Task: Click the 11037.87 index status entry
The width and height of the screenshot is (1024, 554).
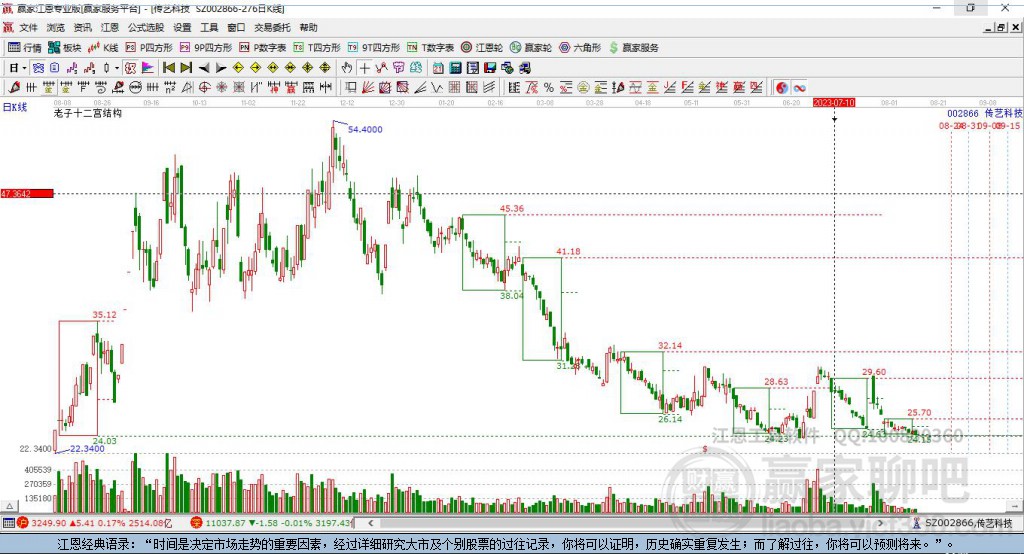Action: pos(273,523)
